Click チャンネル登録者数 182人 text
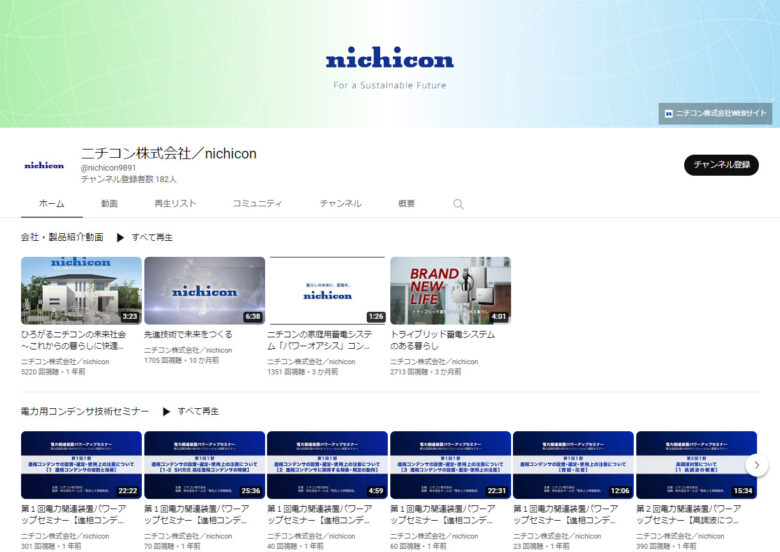 [x=129, y=179]
